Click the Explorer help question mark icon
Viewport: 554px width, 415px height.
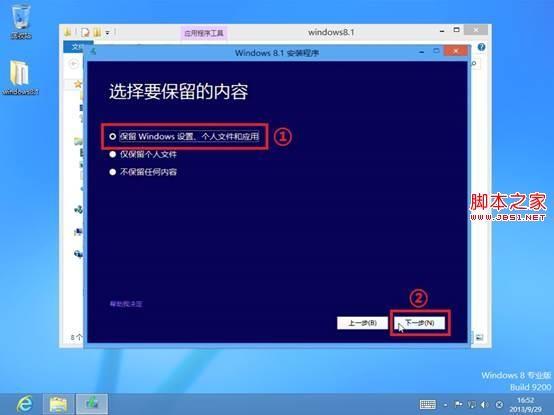(x=481, y=47)
